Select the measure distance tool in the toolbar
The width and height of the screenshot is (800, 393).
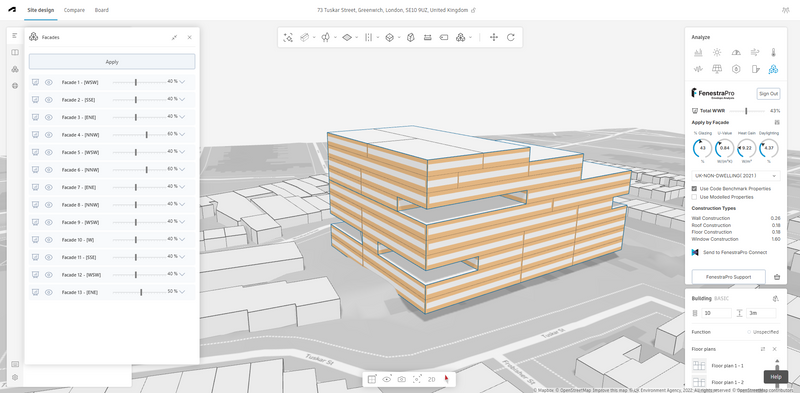click(428, 37)
